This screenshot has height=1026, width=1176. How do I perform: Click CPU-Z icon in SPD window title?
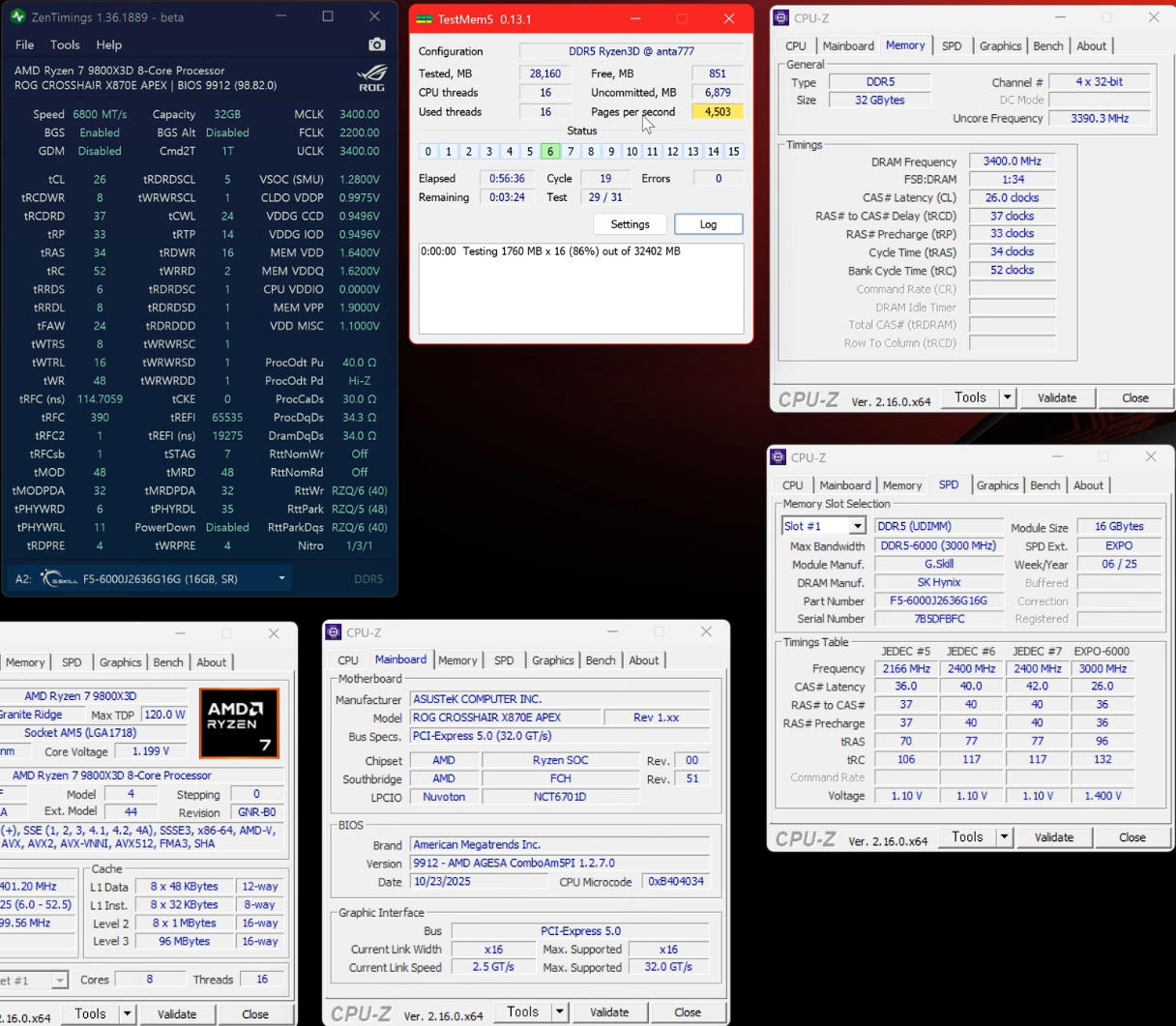click(x=779, y=456)
